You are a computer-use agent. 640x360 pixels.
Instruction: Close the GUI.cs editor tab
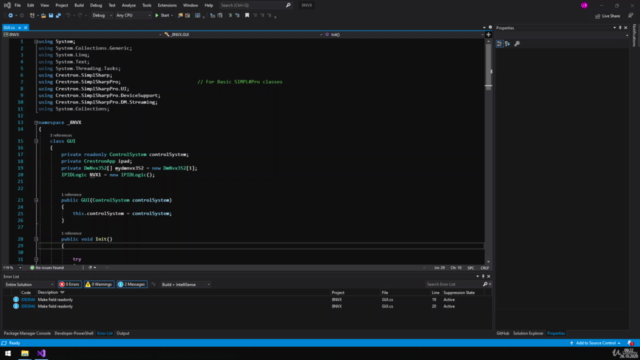(x=25, y=28)
